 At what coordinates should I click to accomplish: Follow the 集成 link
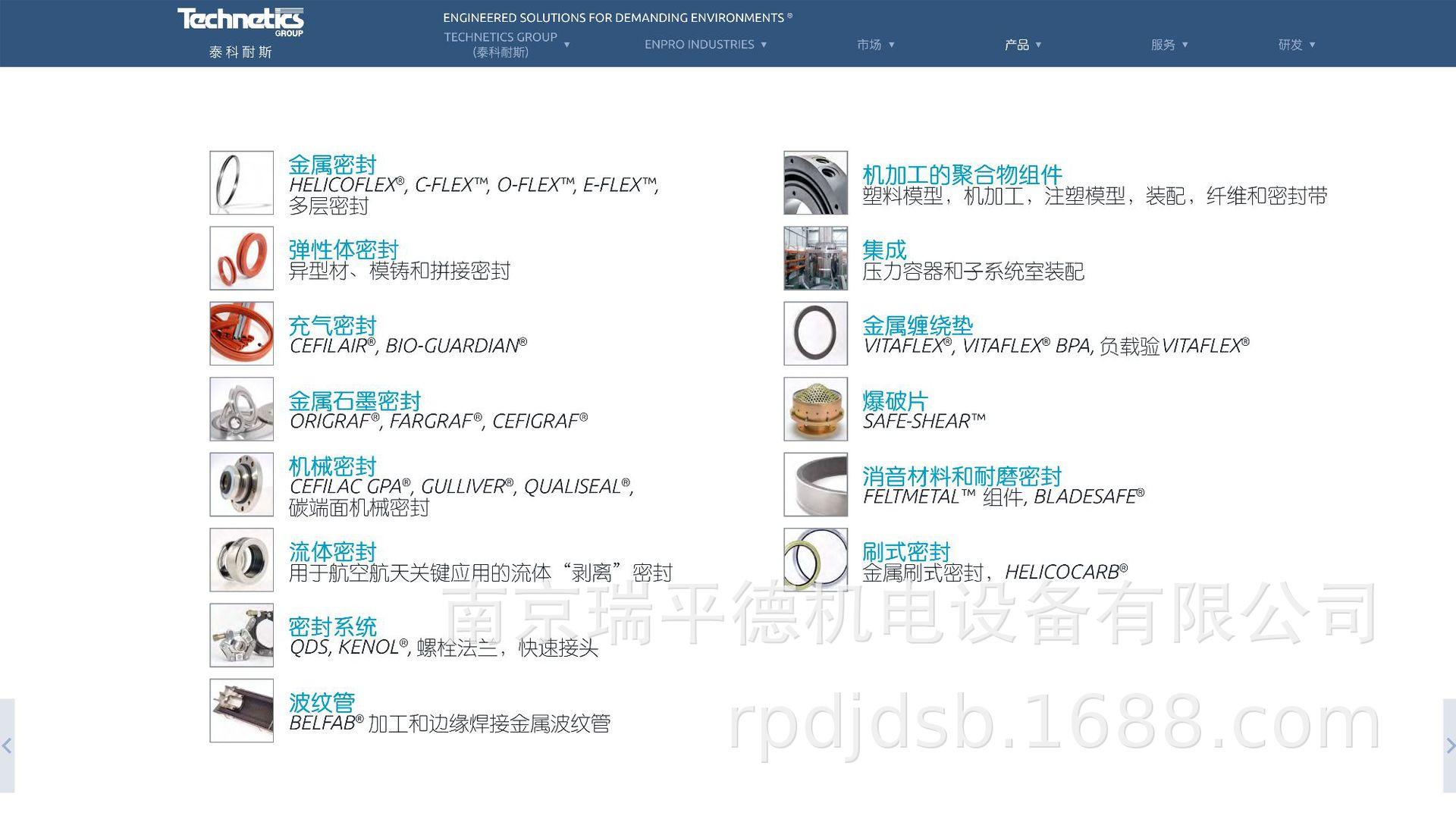click(884, 249)
